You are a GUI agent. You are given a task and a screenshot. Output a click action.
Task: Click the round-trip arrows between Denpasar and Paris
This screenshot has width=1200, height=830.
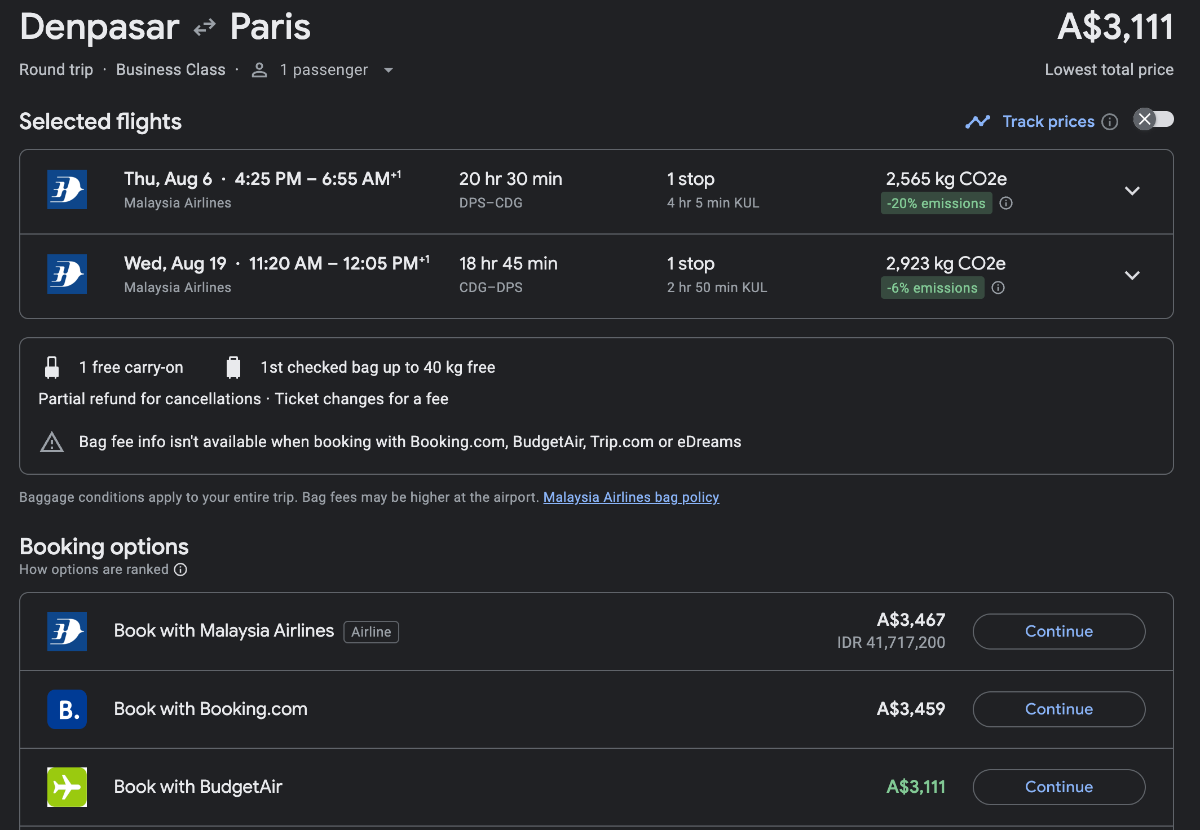(205, 28)
